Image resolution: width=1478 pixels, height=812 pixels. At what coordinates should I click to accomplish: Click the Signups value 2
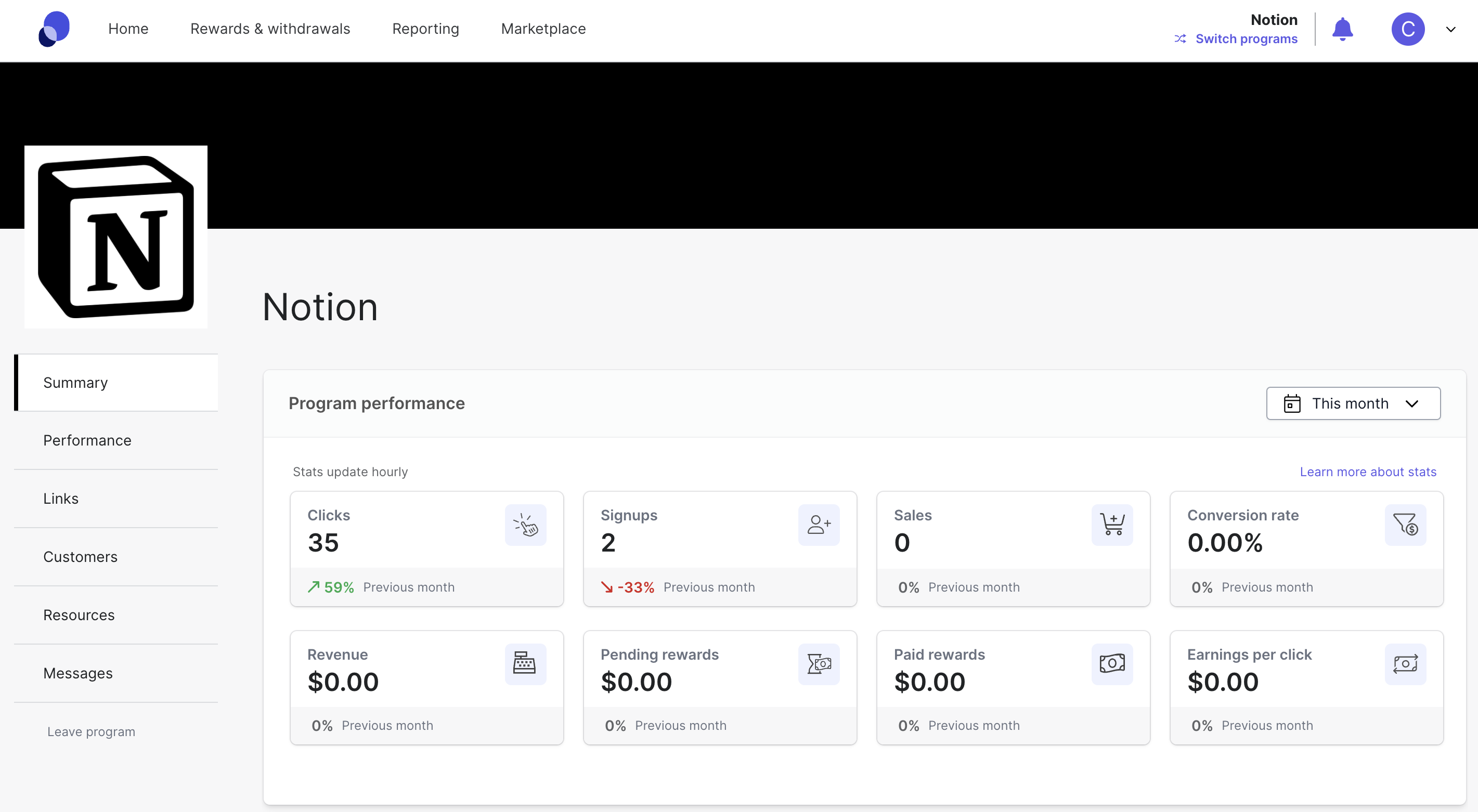(608, 543)
